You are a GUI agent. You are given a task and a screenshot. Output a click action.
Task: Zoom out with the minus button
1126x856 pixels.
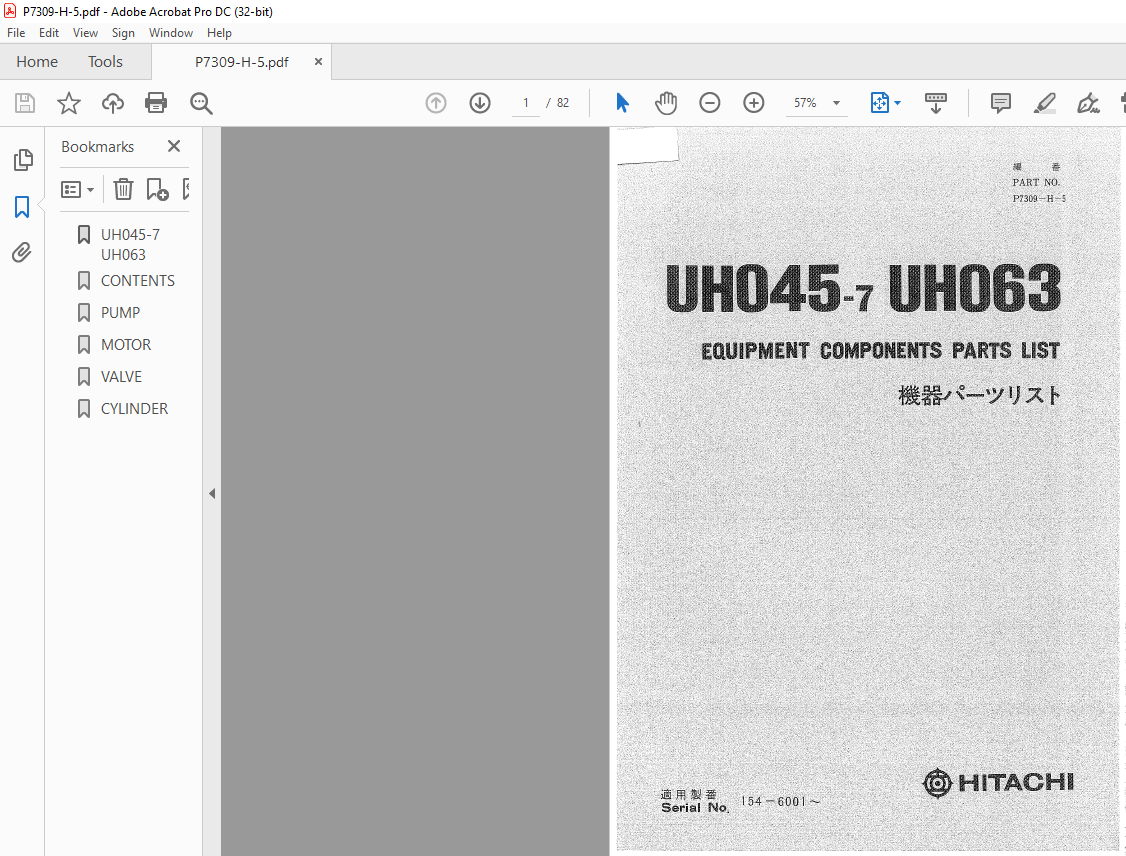click(709, 103)
